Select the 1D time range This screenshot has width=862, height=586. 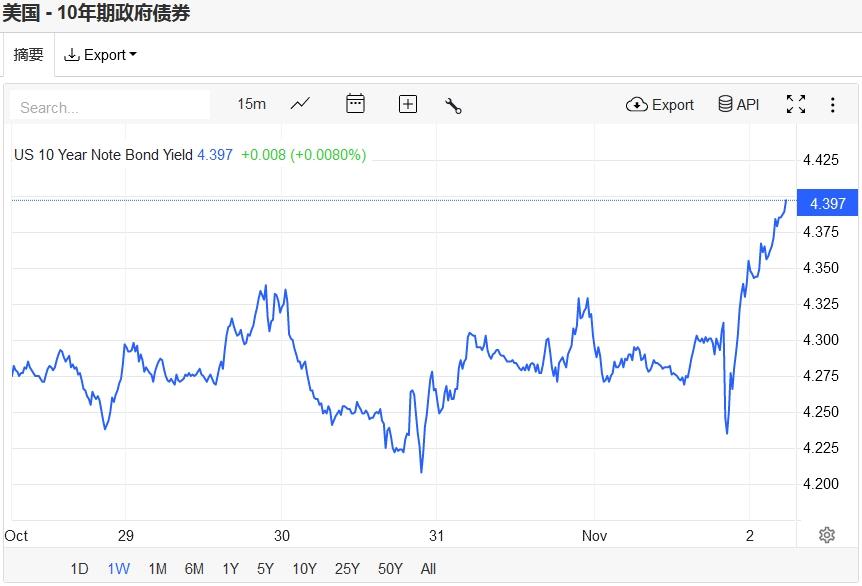click(x=79, y=569)
